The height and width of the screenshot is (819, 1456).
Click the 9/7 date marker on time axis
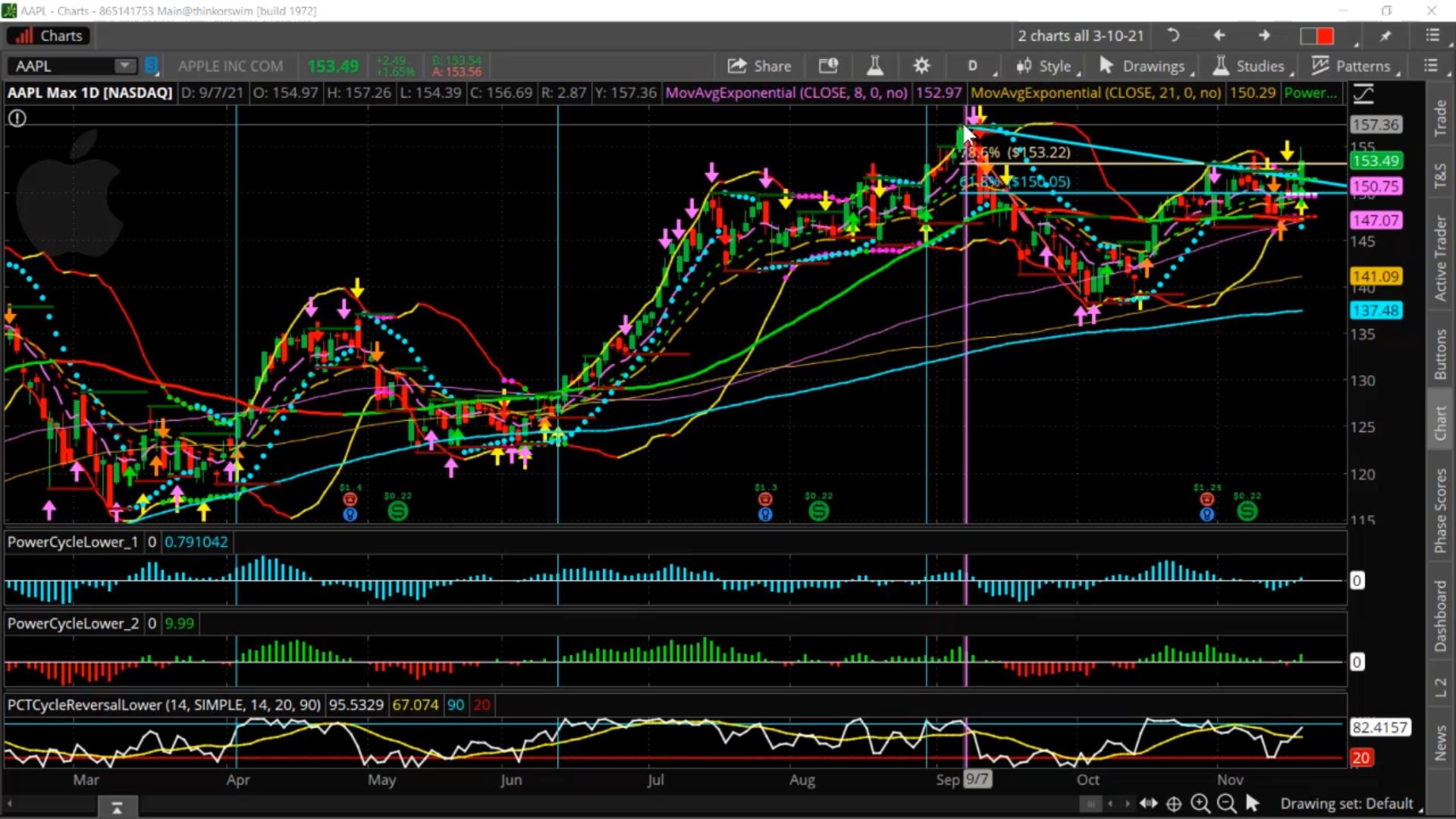(977, 779)
